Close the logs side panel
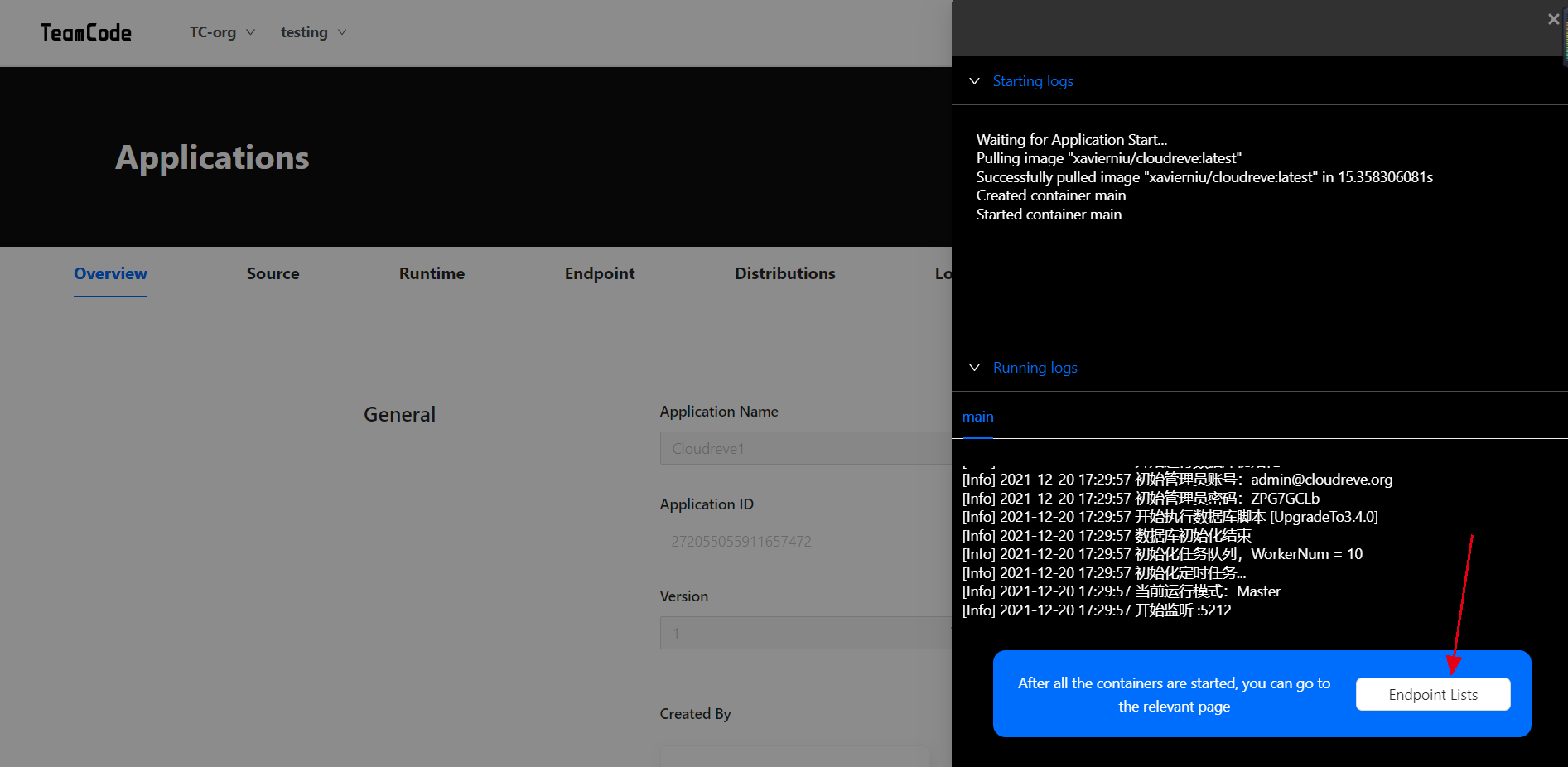Image resolution: width=1568 pixels, height=767 pixels. coord(1553,19)
